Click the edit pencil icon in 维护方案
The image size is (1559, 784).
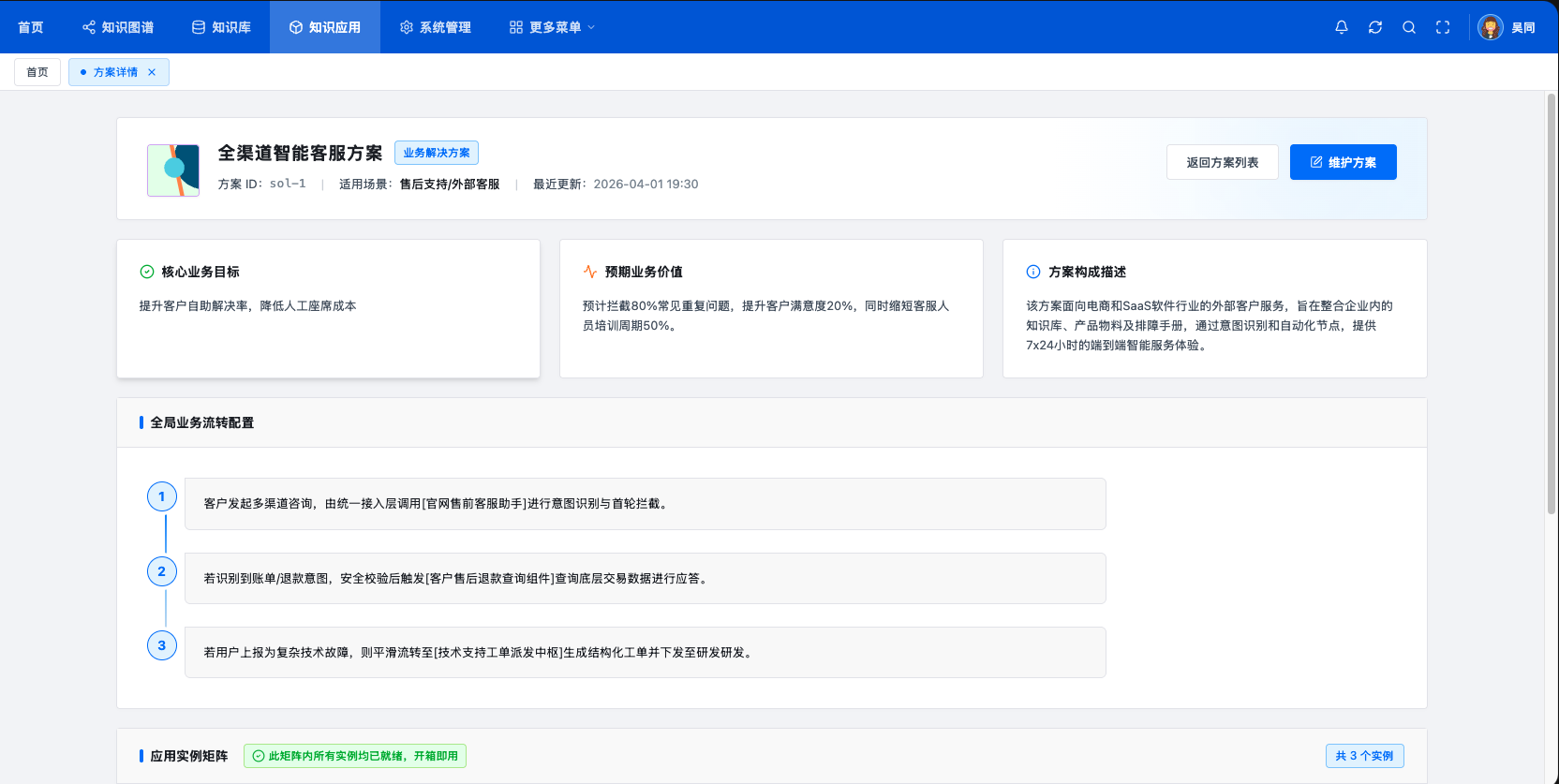pos(1316,162)
